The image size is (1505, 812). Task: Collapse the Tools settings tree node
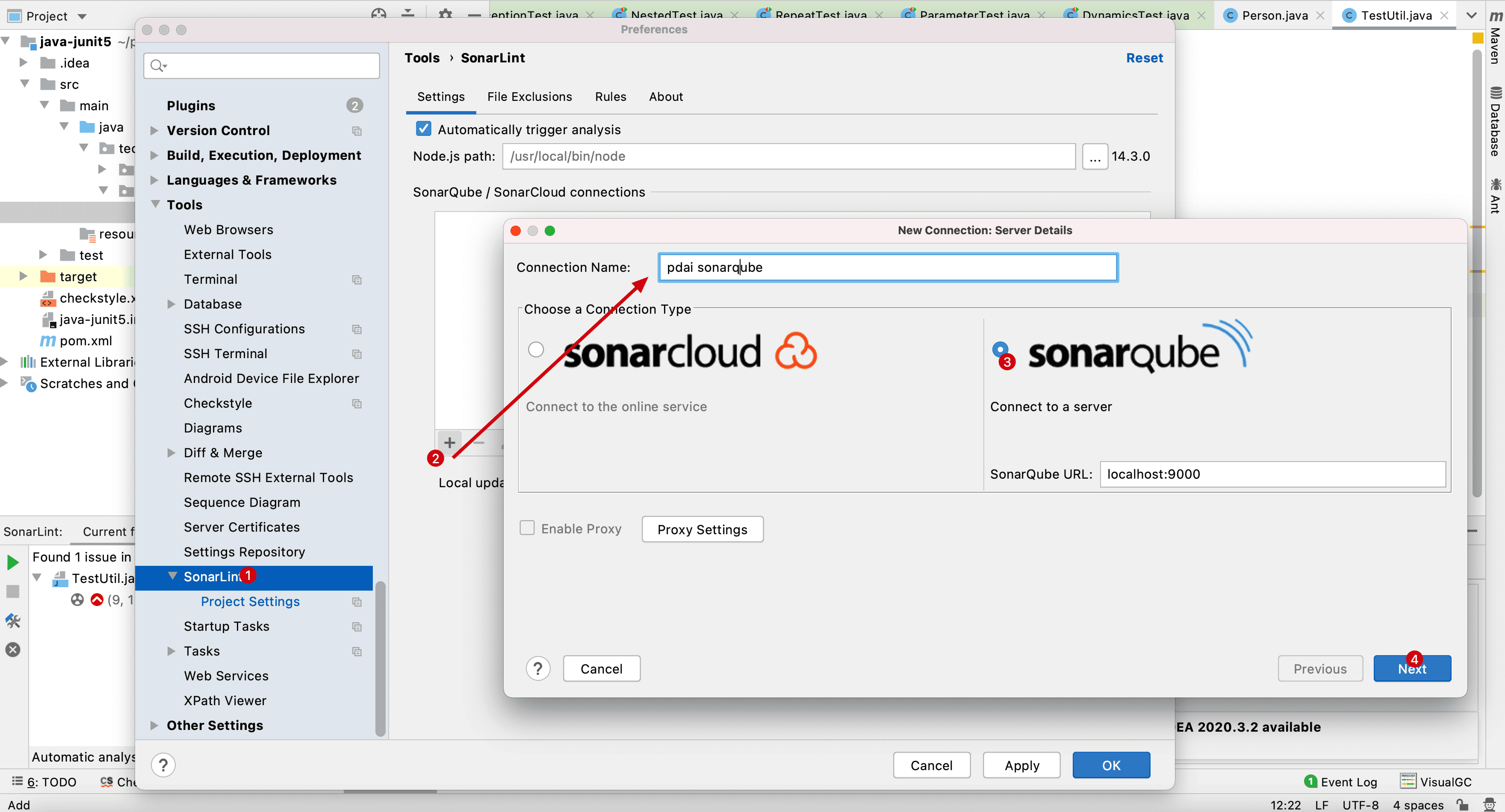(155, 204)
